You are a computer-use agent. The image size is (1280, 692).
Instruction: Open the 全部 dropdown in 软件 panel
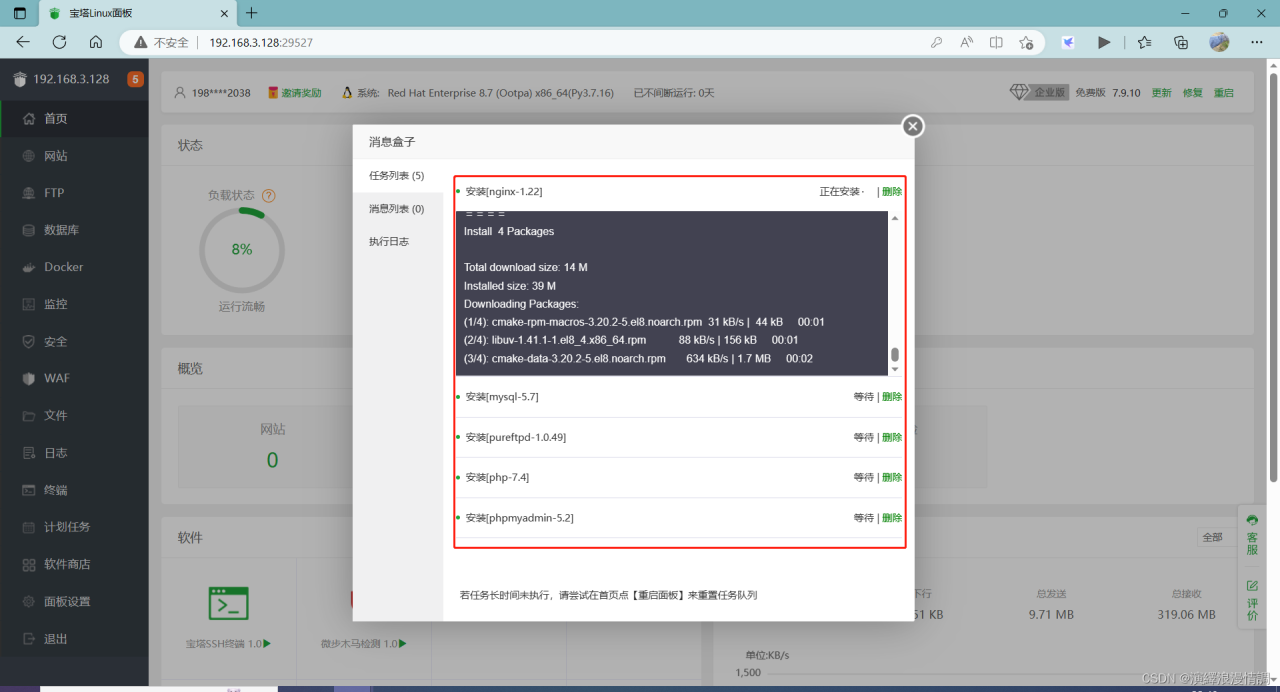tap(1216, 538)
